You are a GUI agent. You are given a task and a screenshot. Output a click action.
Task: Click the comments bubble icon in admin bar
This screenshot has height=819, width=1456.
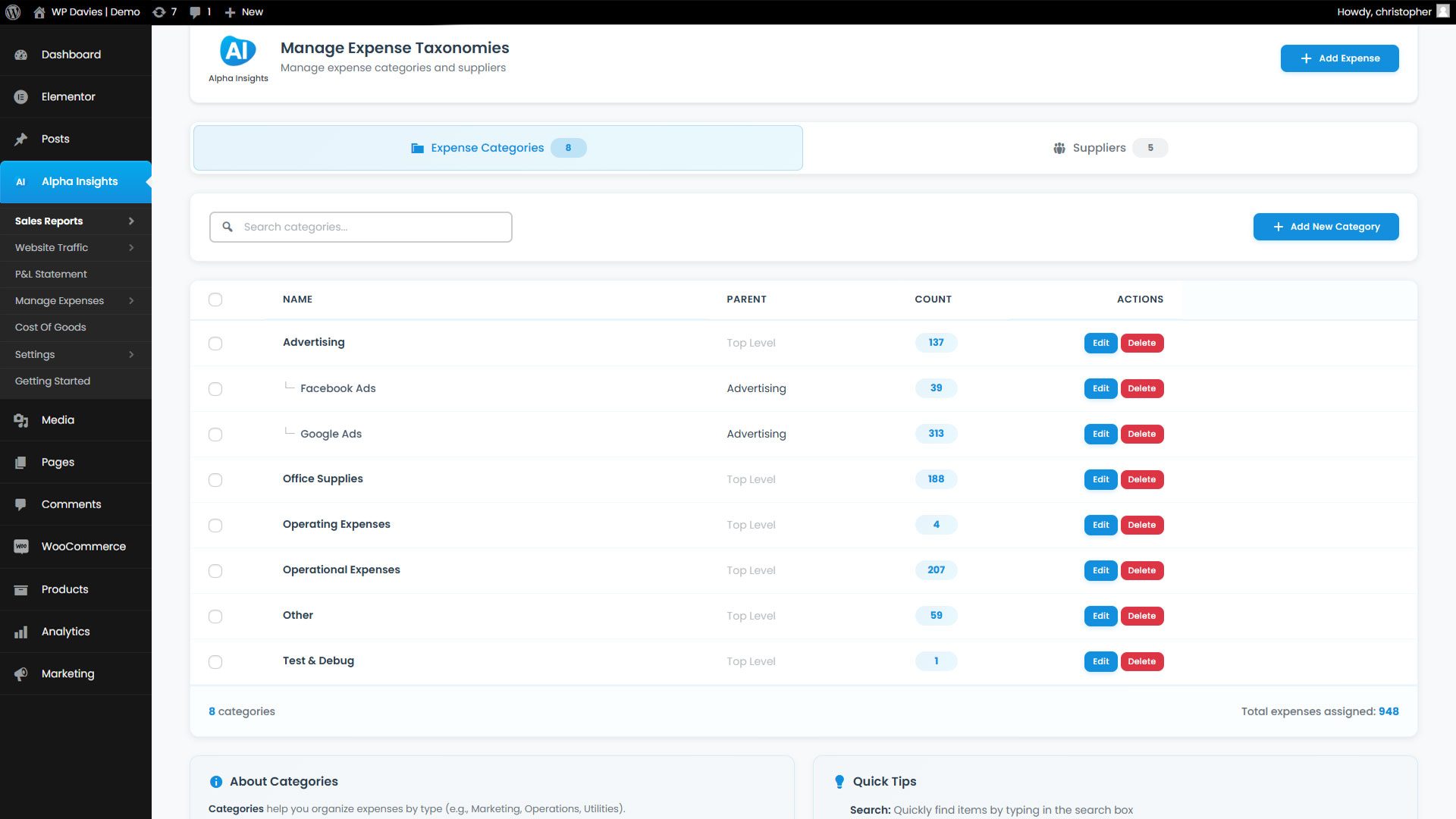[x=196, y=12]
